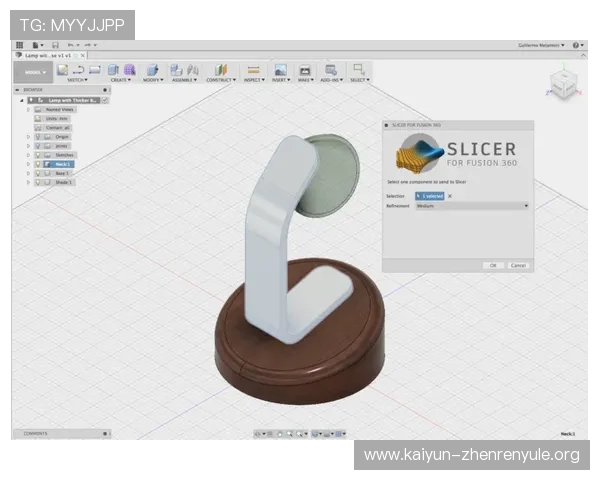Toggle visibility bulb for Origin

point(38,137)
